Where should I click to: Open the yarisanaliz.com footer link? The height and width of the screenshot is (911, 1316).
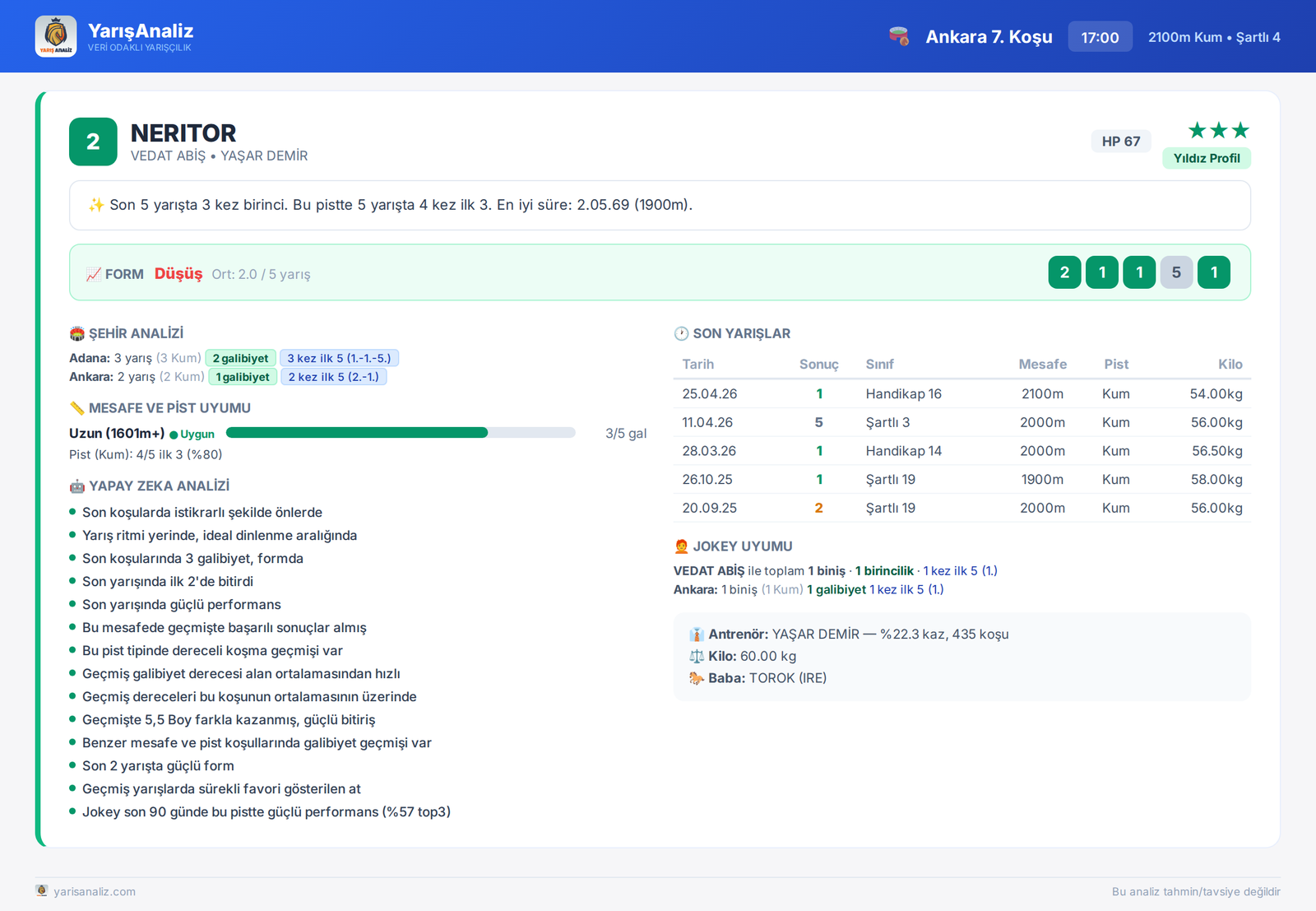(95, 891)
